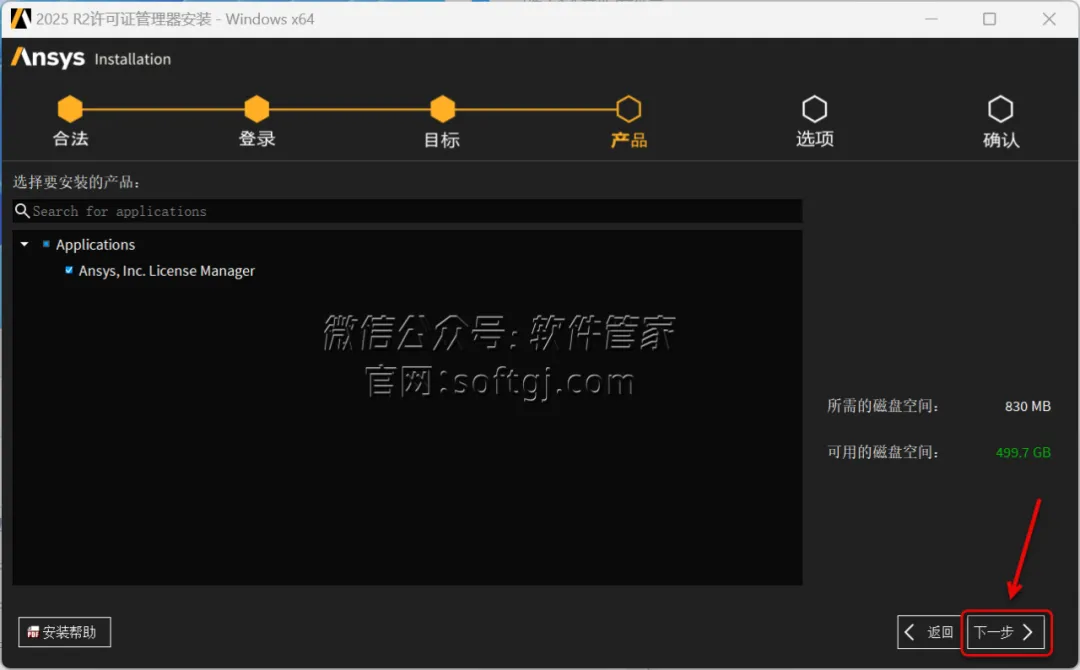Click the 830 MB required space value
The width and height of the screenshot is (1080, 670).
1028,406
